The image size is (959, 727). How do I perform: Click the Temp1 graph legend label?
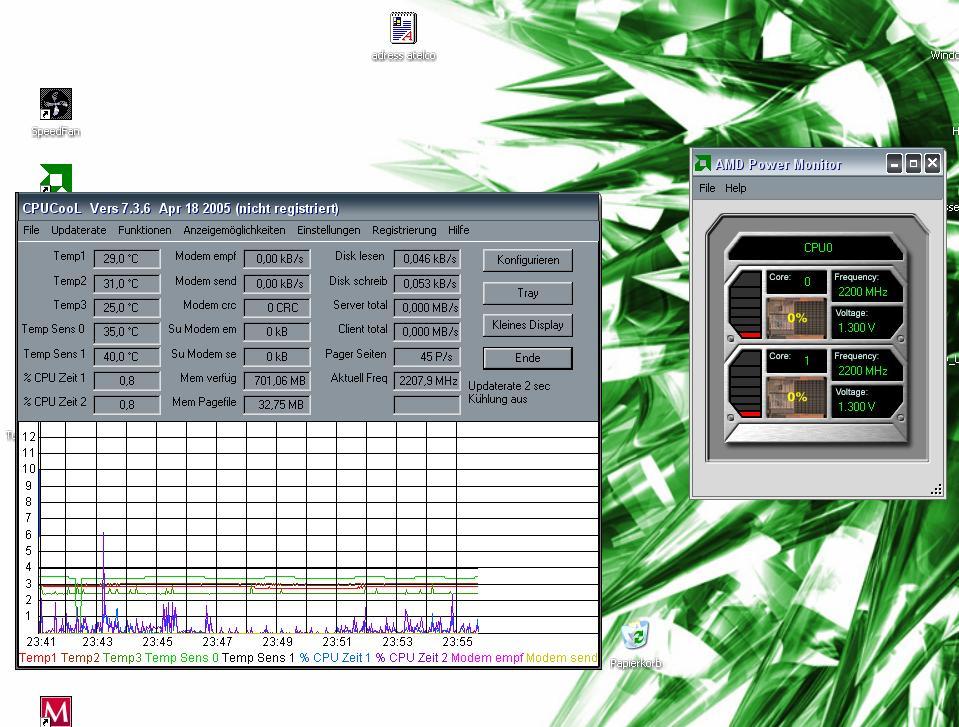(39, 658)
